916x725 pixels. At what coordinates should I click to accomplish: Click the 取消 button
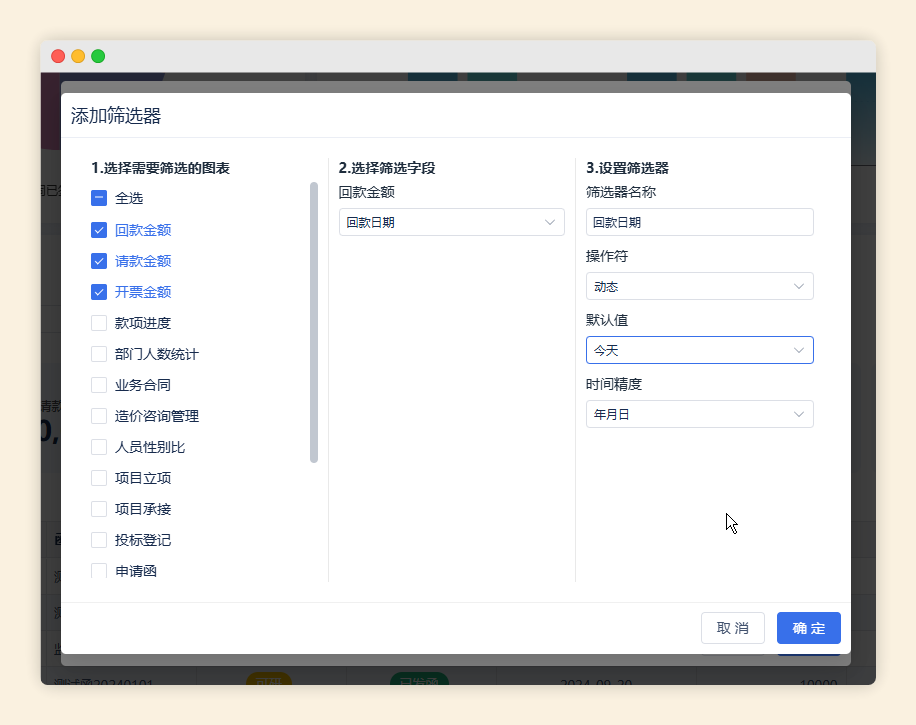tap(732, 628)
